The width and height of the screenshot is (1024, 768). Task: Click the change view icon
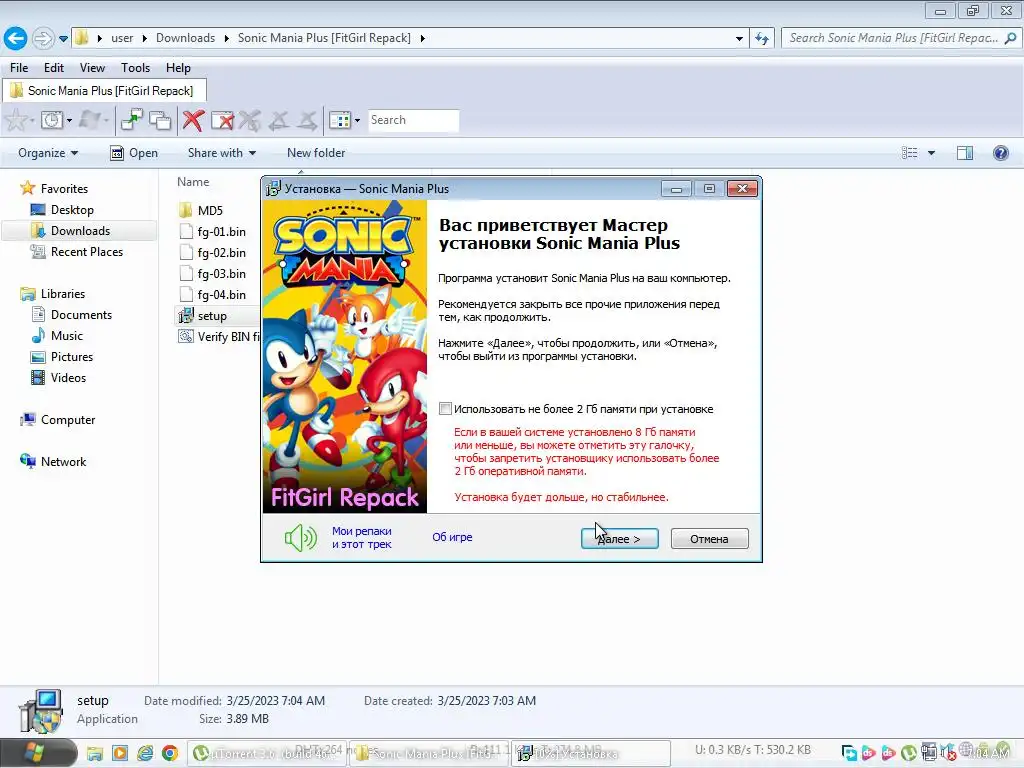point(910,153)
